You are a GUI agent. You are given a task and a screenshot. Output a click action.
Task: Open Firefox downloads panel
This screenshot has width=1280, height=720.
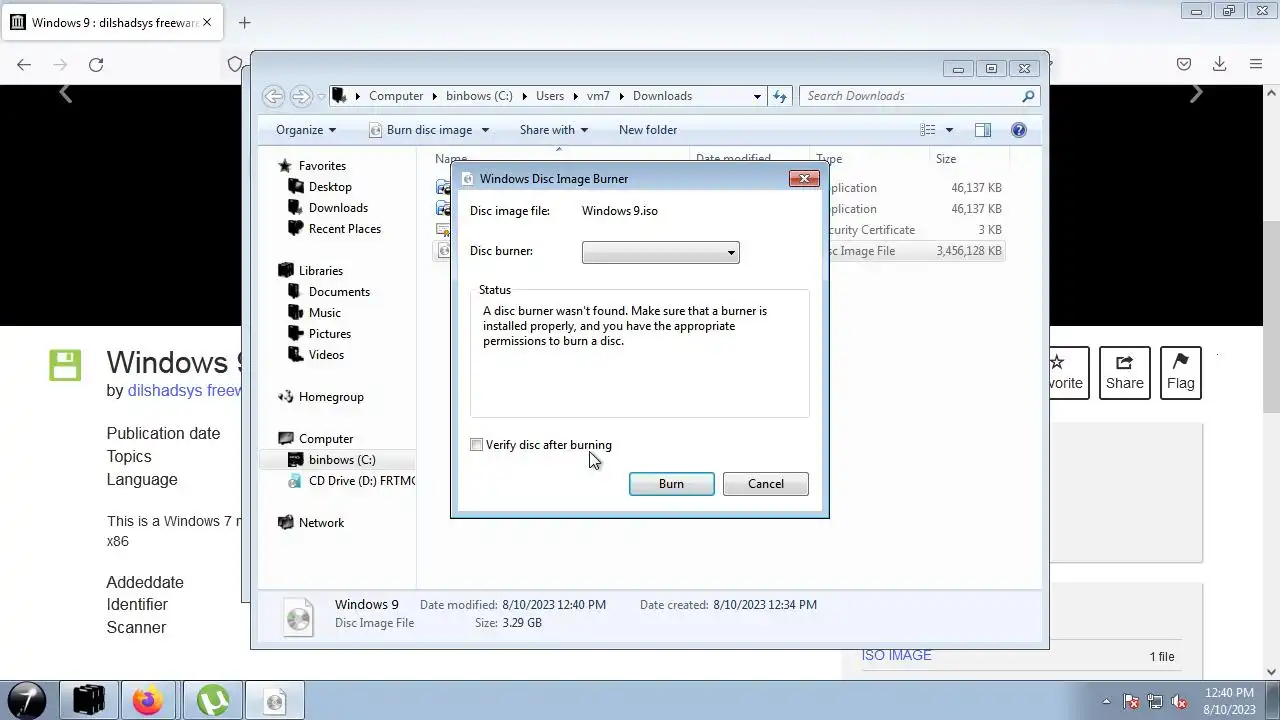1219,64
